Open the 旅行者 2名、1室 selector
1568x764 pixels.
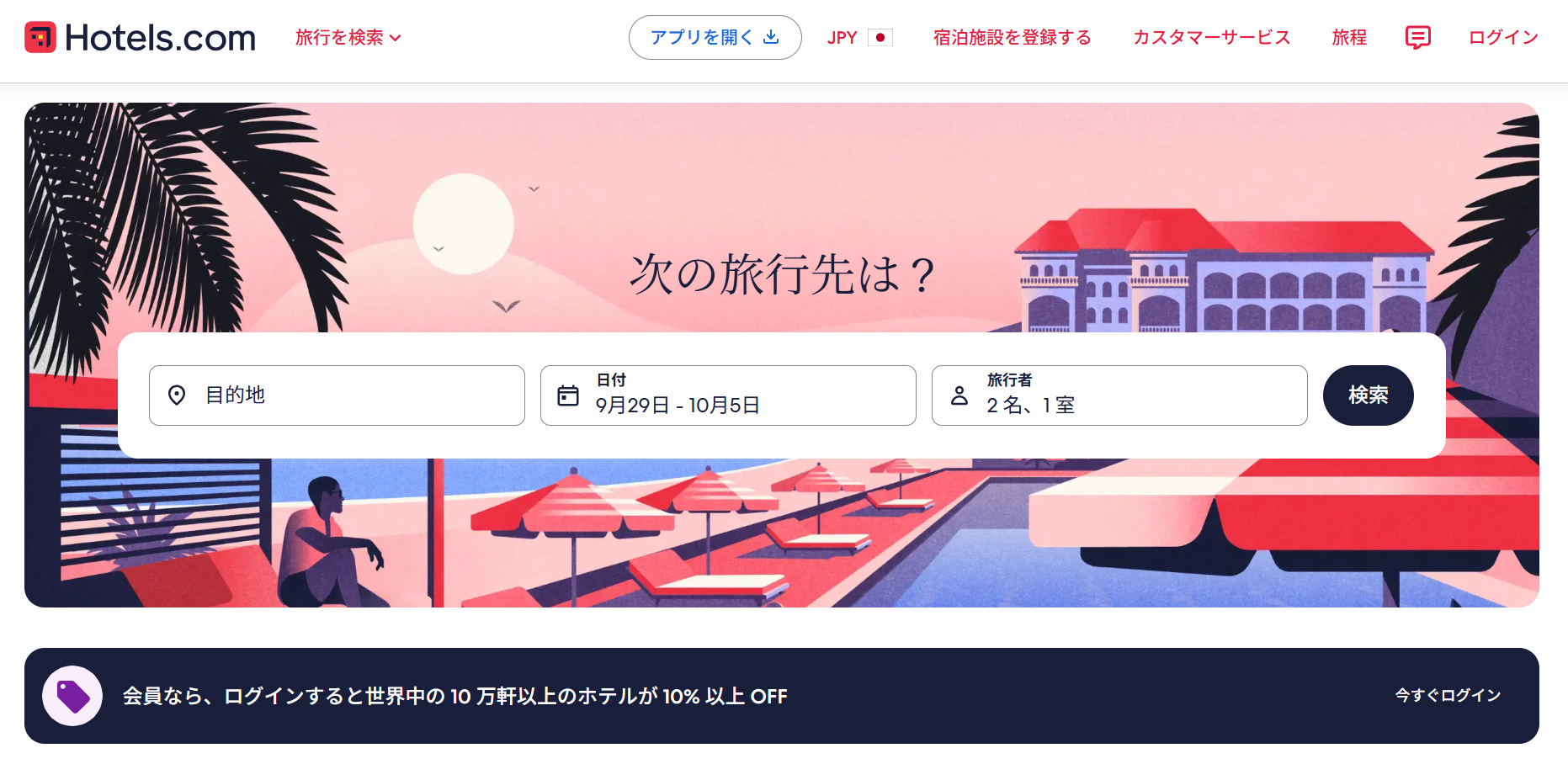click(x=1119, y=395)
